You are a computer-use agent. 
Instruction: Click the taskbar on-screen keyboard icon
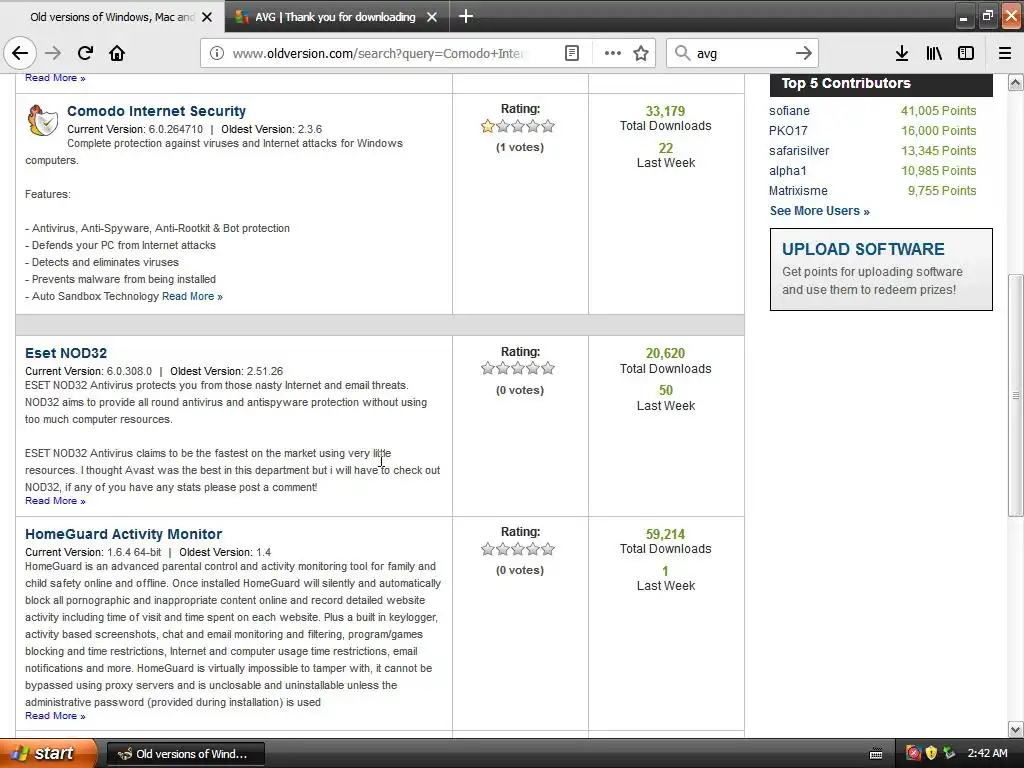coord(876,754)
